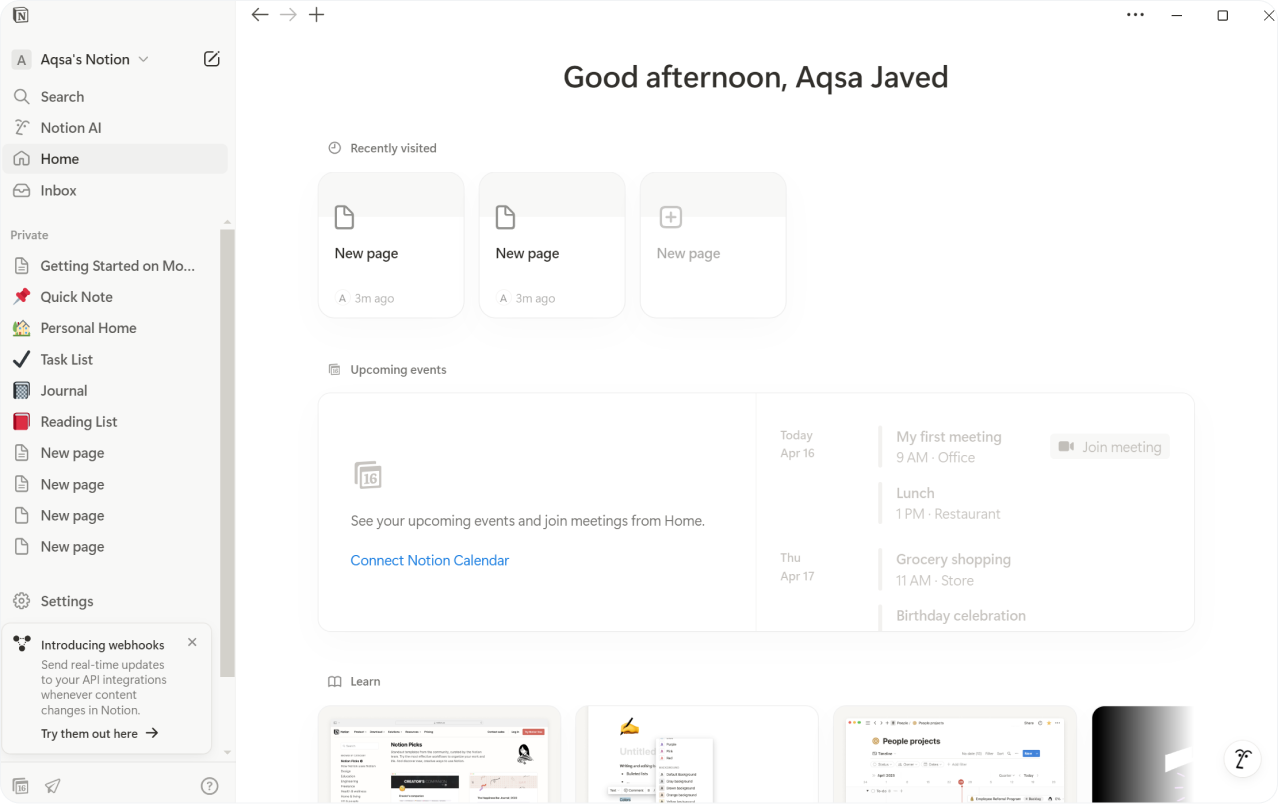Click the paper plane icon in sidebar footer
The image size is (1278, 804).
53,786
